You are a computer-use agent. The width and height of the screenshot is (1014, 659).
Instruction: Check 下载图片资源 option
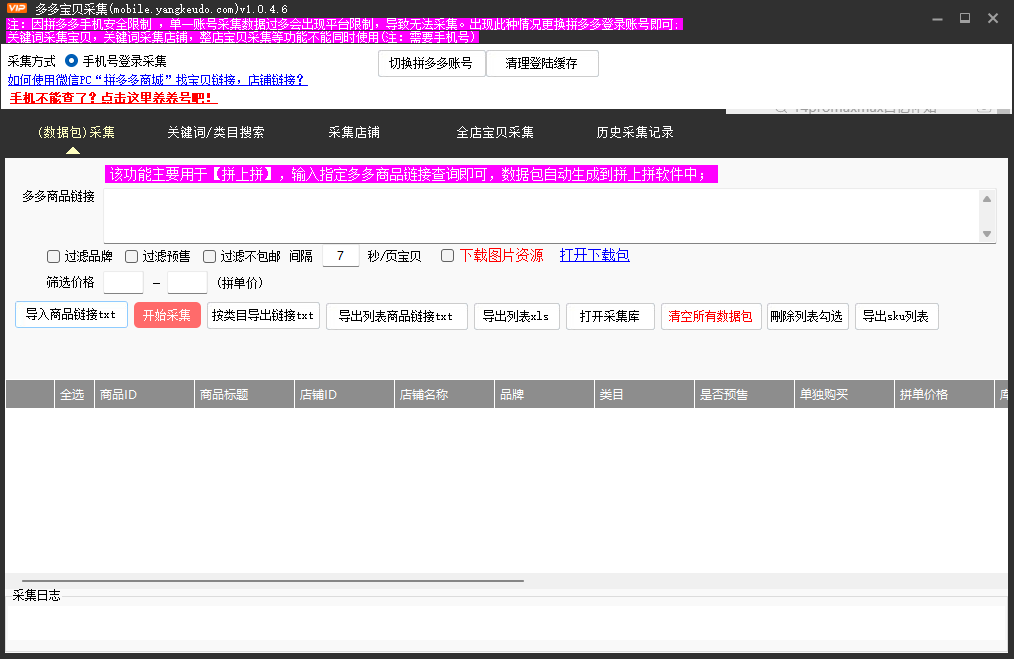(448, 255)
